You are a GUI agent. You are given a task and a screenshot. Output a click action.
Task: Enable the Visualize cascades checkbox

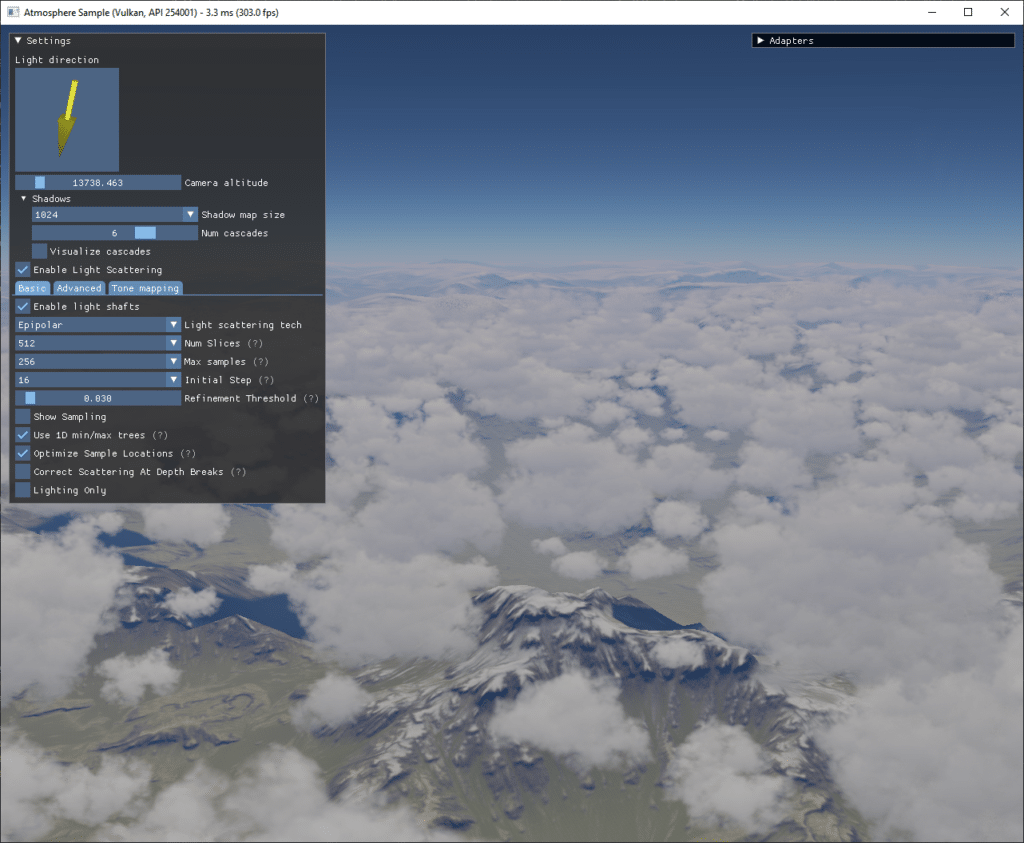click(x=39, y=251)
